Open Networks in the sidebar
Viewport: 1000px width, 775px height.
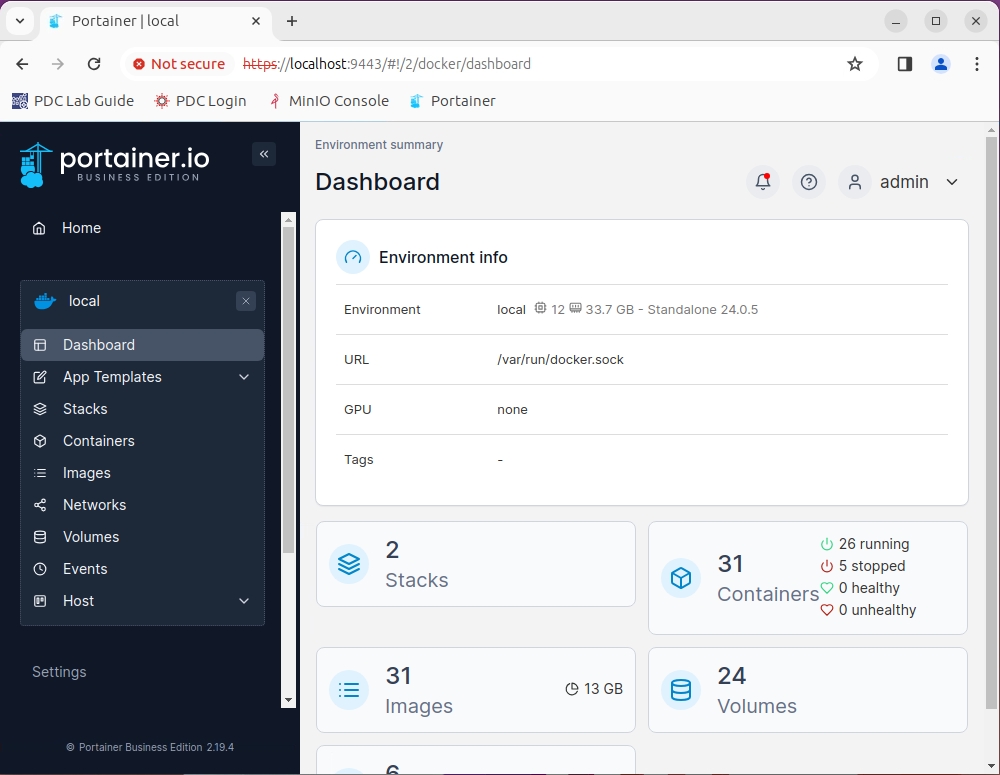point(94,505)
